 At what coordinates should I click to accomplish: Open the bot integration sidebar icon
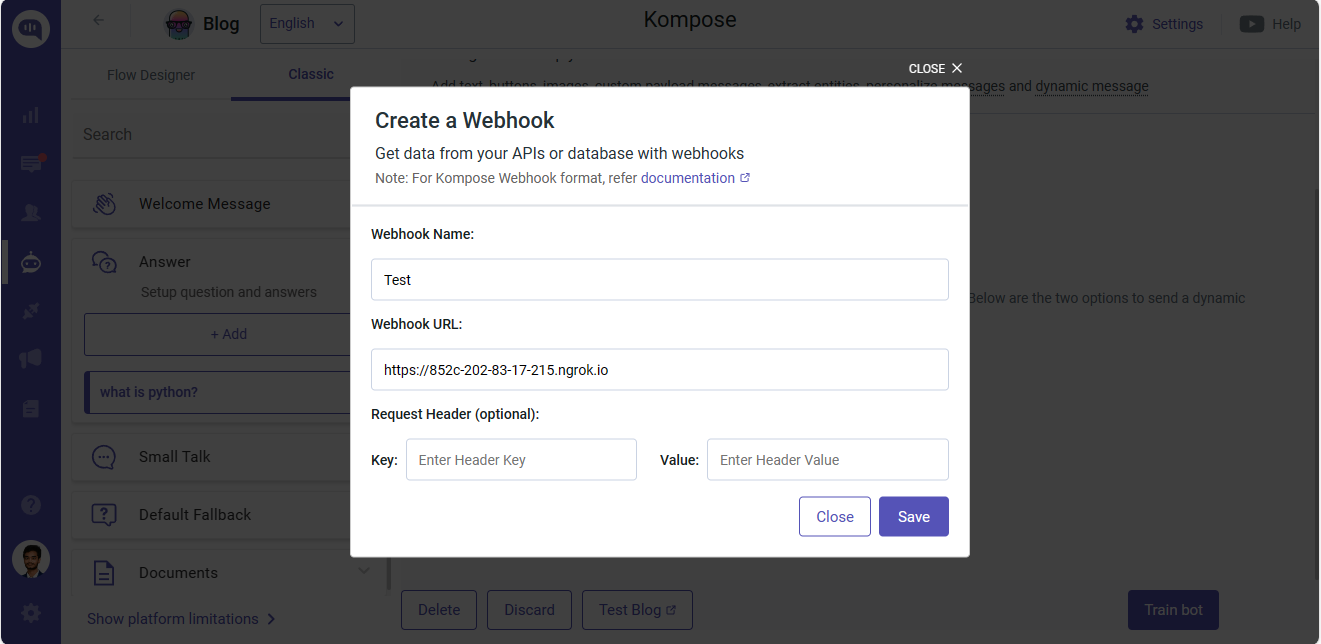[31, 263]
